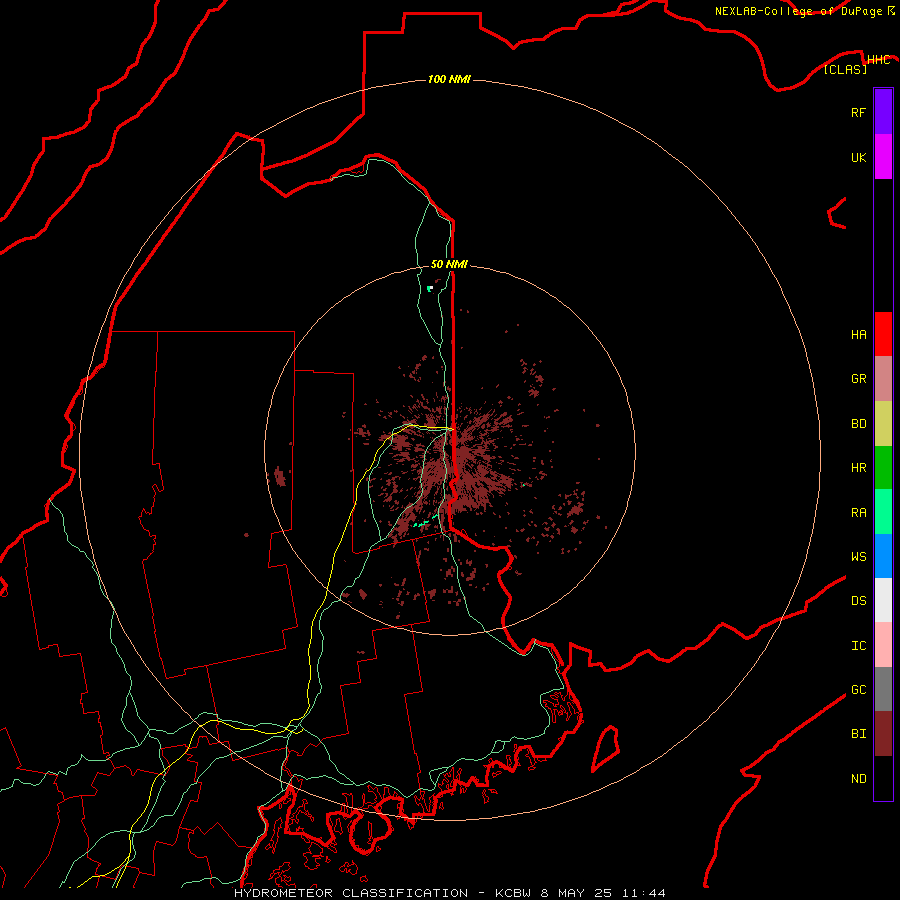This screenshot has width=900, height=900.
Task: Click the GR pink legend color block
Action: click(883, 379)
